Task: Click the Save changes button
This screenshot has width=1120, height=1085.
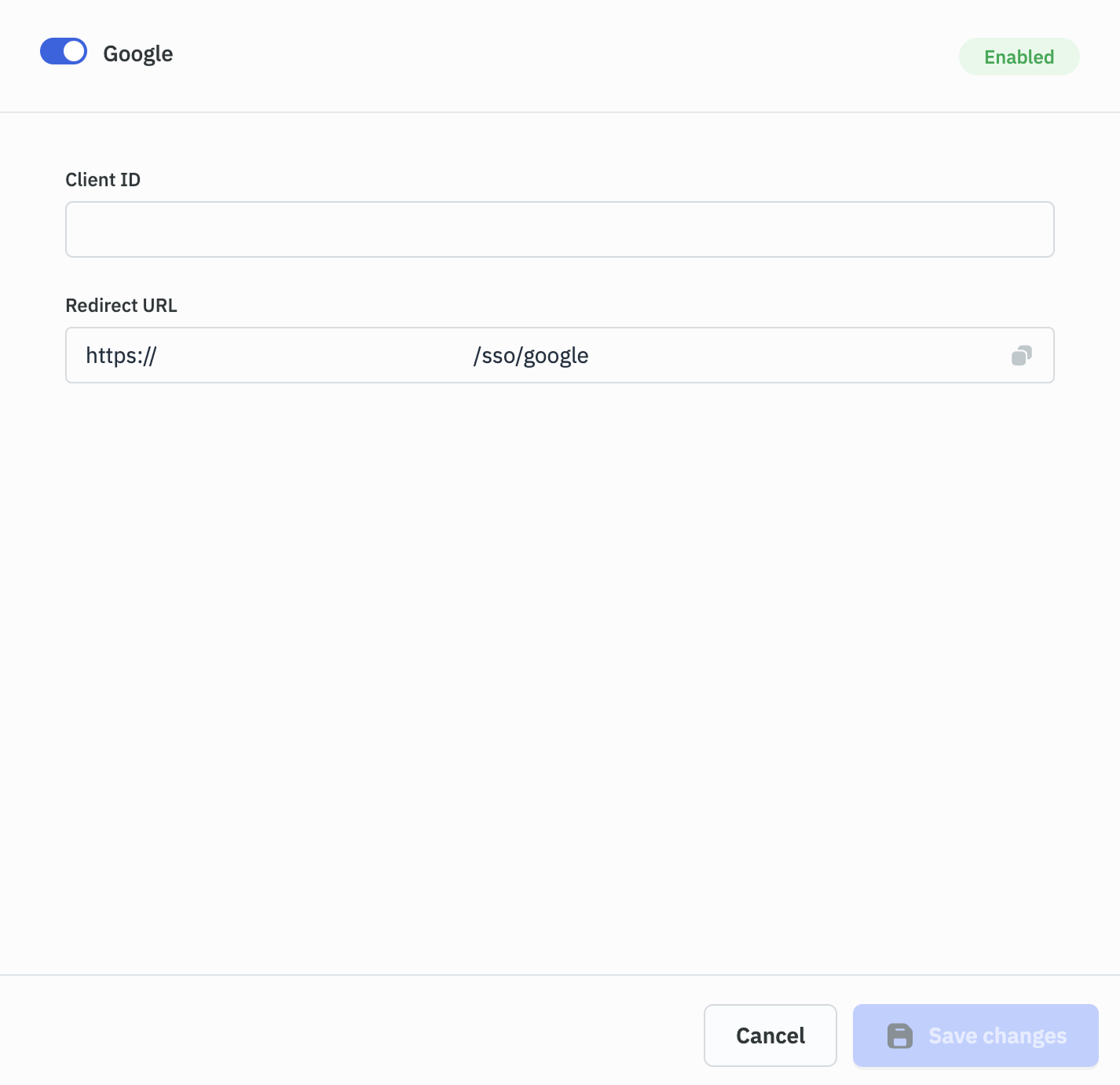Action: pos(975,1036)
